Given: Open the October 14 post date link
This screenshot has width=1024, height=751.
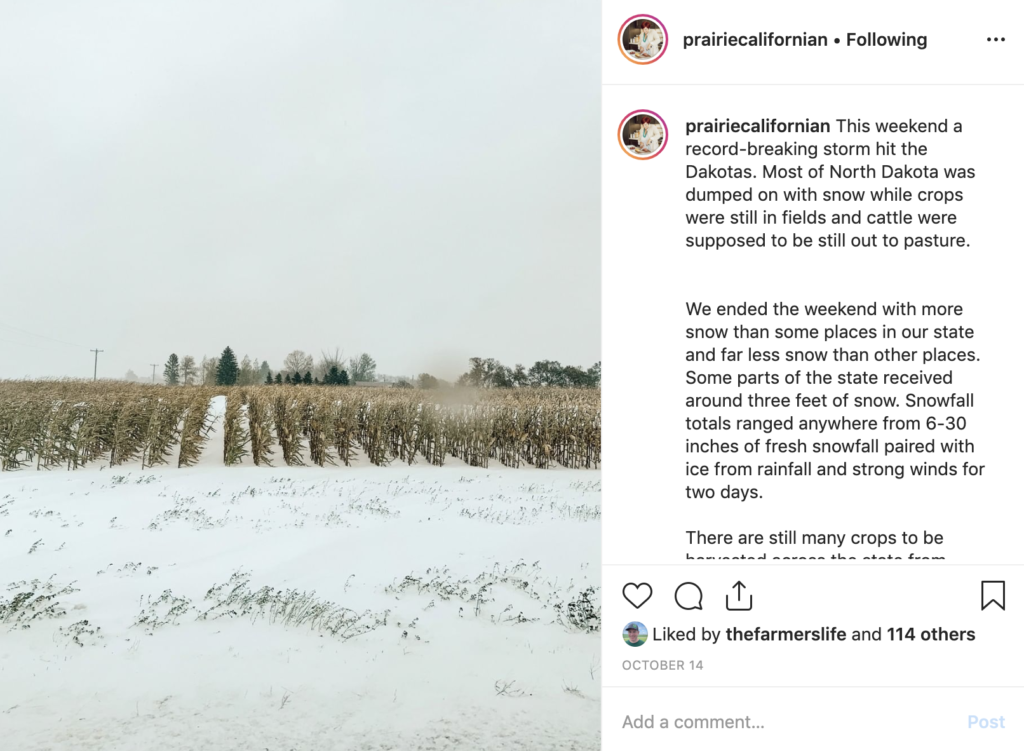Looking at the screenshot, I should click(662, 665).
